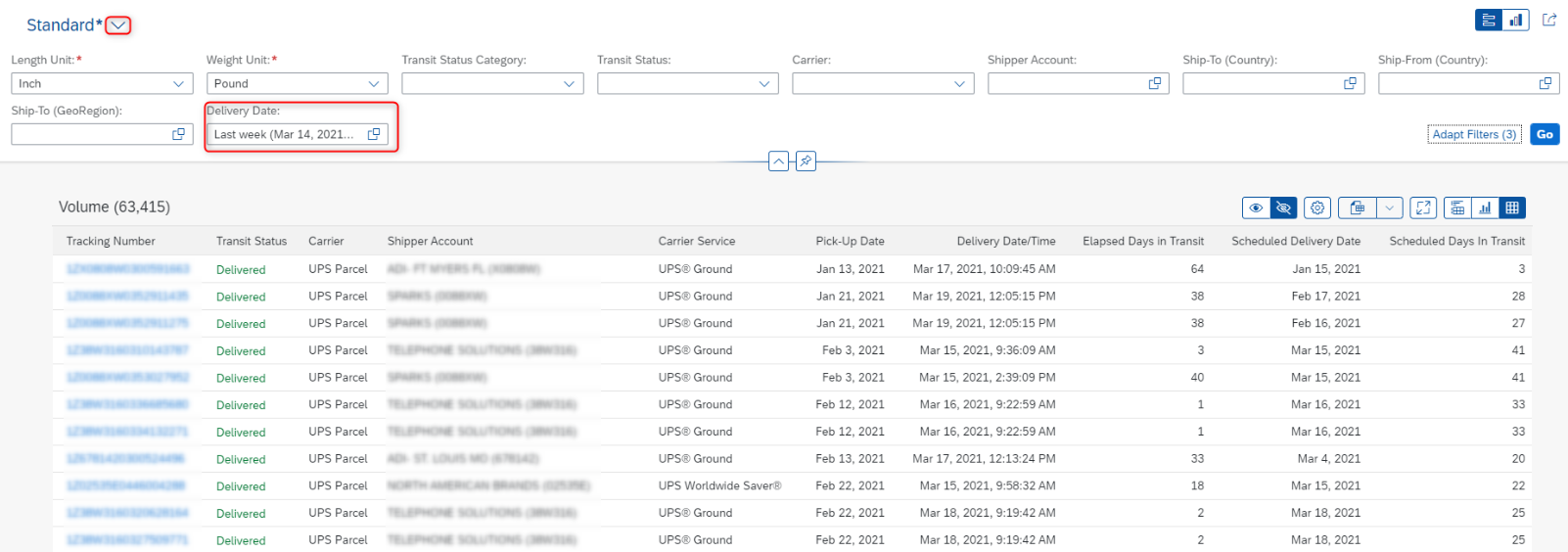The image size is (1568, 552).
Task: Click Carrier column header
Action: (326, 242)
